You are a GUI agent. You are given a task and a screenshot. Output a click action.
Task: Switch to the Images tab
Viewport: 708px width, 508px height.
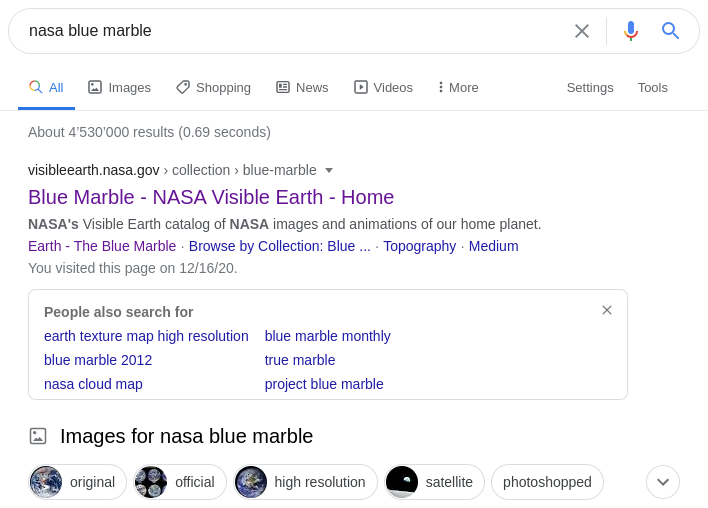click(119, 88)
